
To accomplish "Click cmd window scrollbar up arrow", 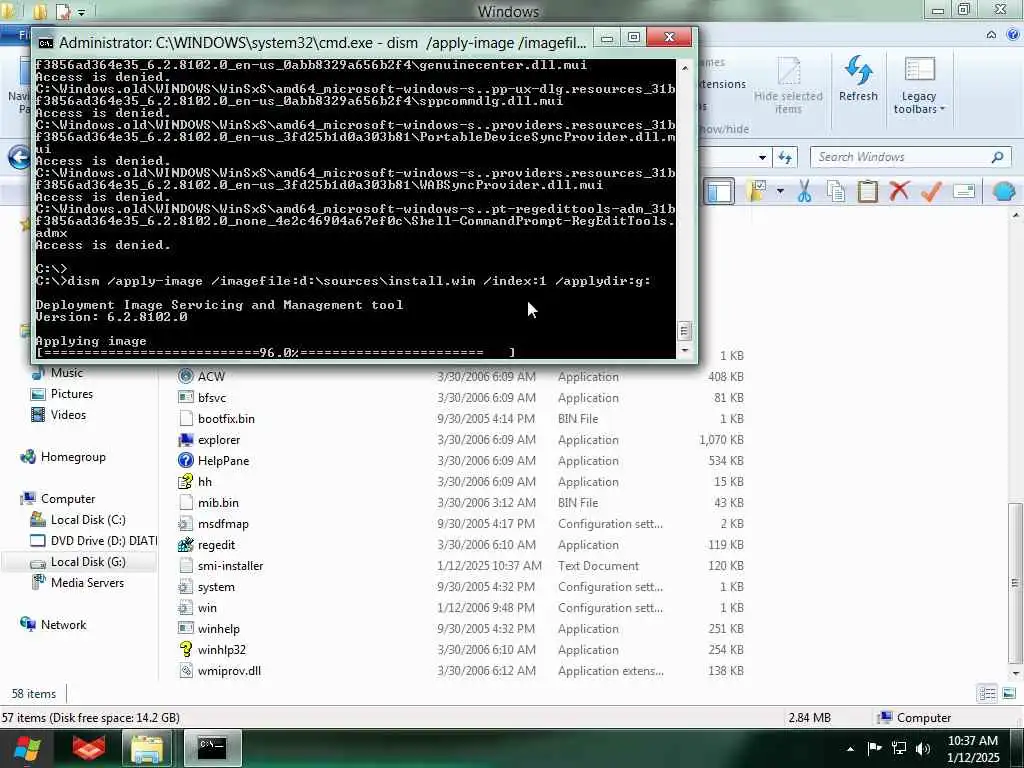I will (x=684, y=68).
